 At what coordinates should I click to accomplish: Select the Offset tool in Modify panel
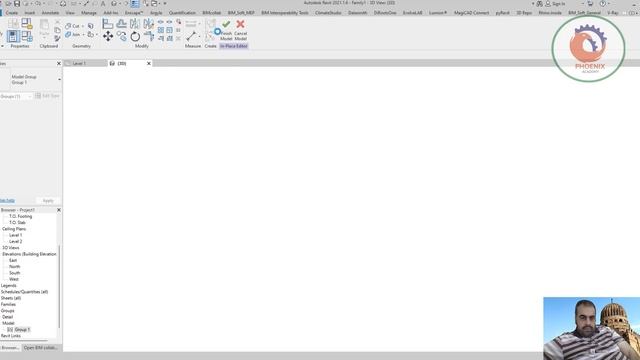pyautogui.click(x=122, y=24)
